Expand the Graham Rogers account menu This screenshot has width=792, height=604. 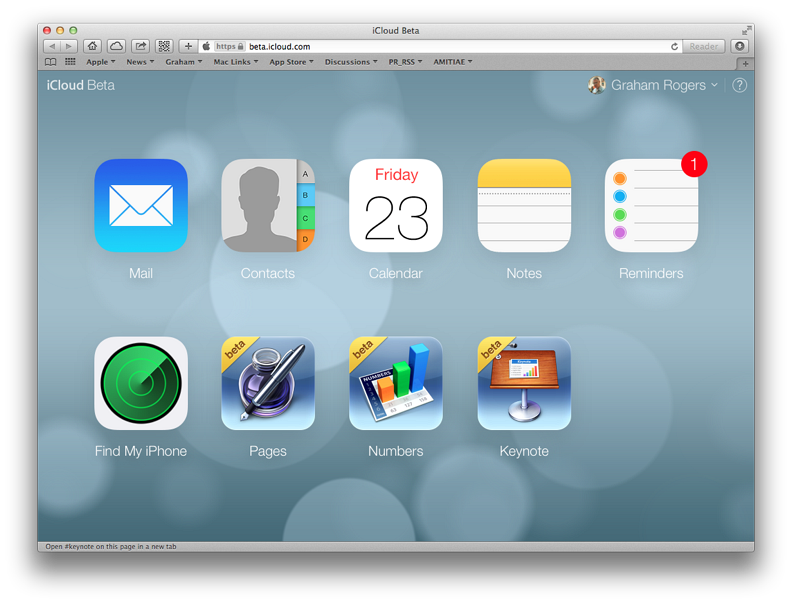pos(715,85)
